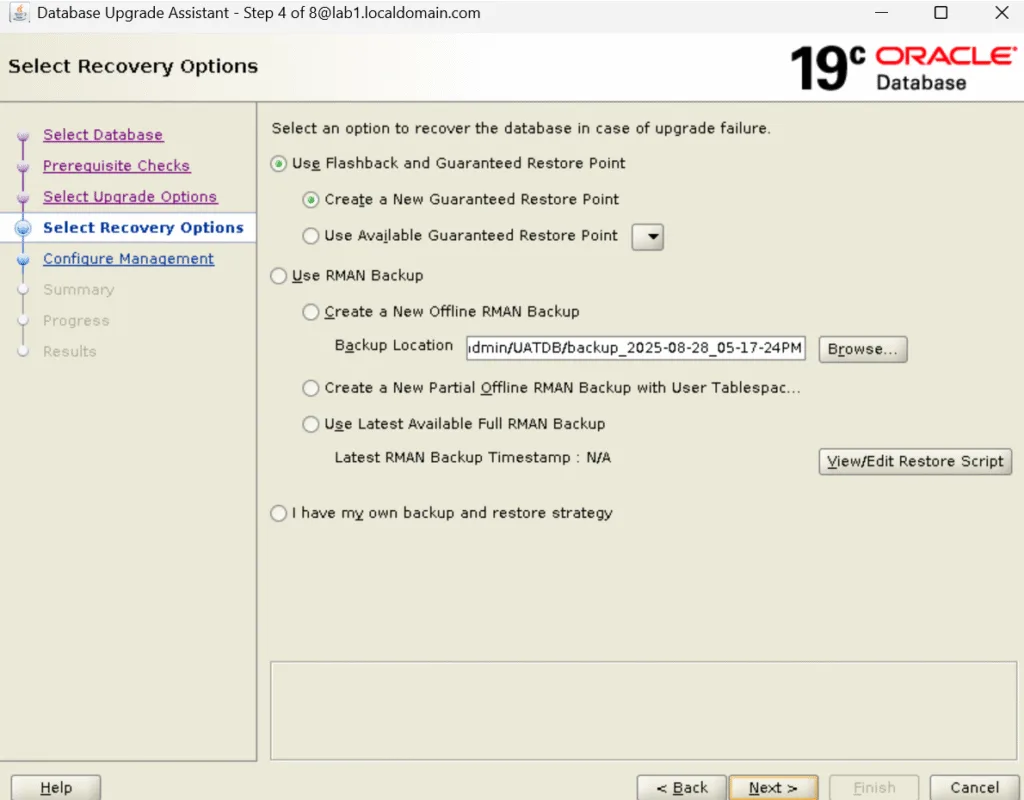Go to the Select Database step
The width and height of the screenshot is (1024, 800).
pyautogui.click(x=103, y=135)
